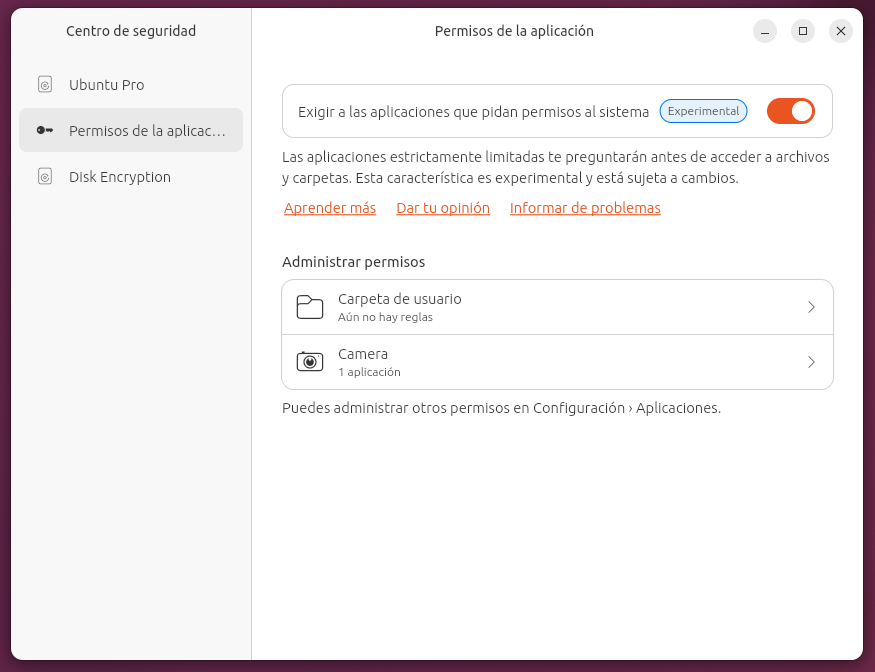Switch to Ubuntu Pro in the sidebar
This screenshot has width=875, height=672.
tap(105, 85)
